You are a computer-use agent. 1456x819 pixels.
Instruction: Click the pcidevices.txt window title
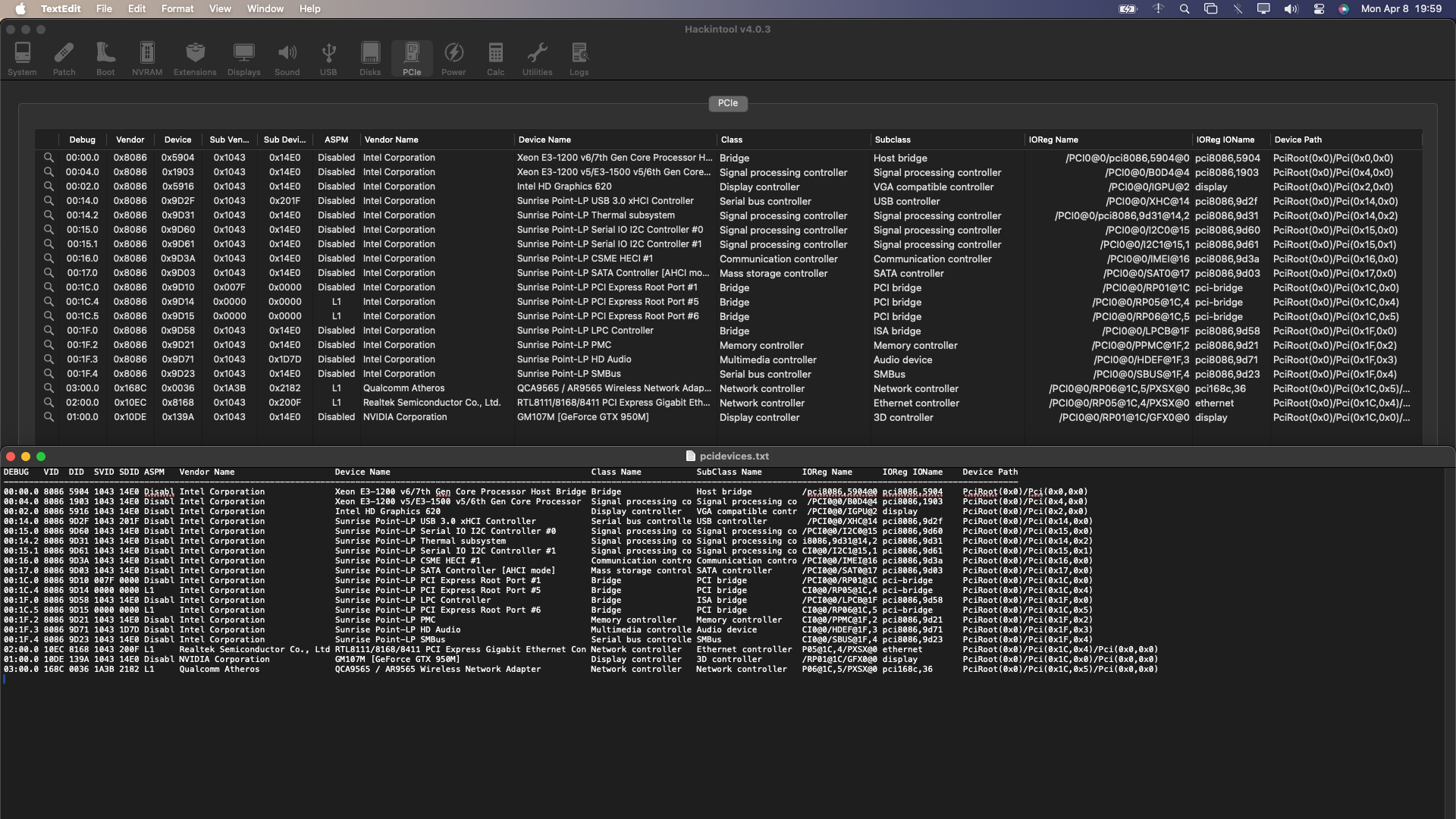pos(733,456)
